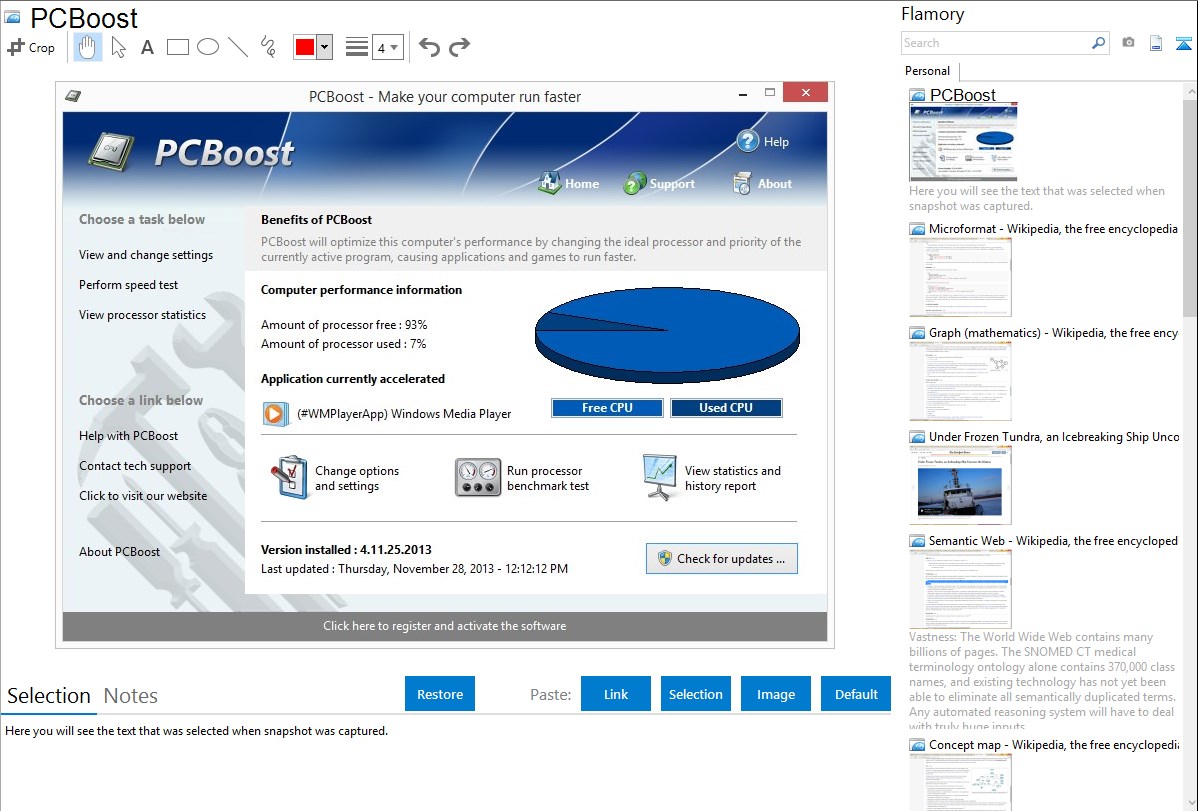
Task: Pick the straight line tool
Action: (238, 47)
